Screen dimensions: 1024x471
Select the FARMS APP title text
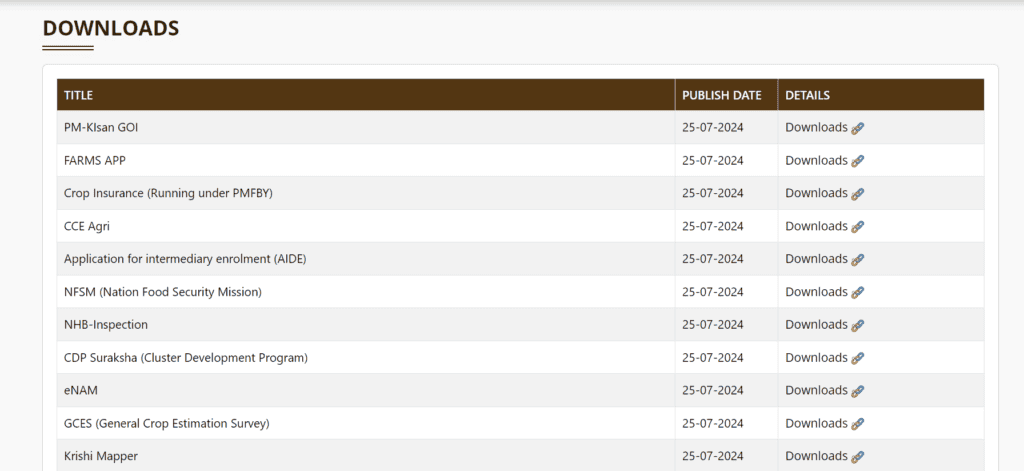pyautogui.click(x=95, y=160)
